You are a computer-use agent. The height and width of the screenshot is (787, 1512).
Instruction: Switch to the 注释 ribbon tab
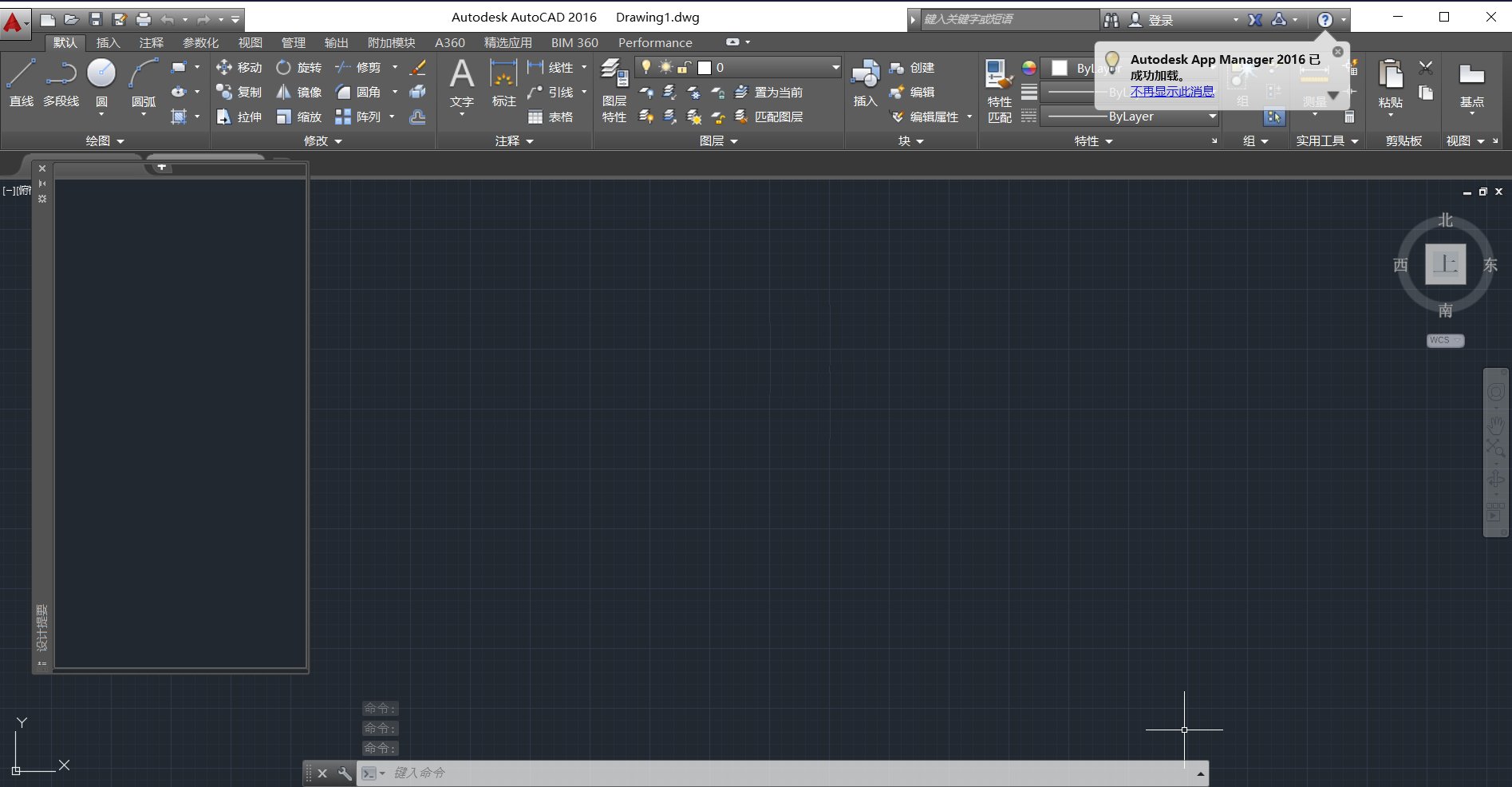(151, 42)
